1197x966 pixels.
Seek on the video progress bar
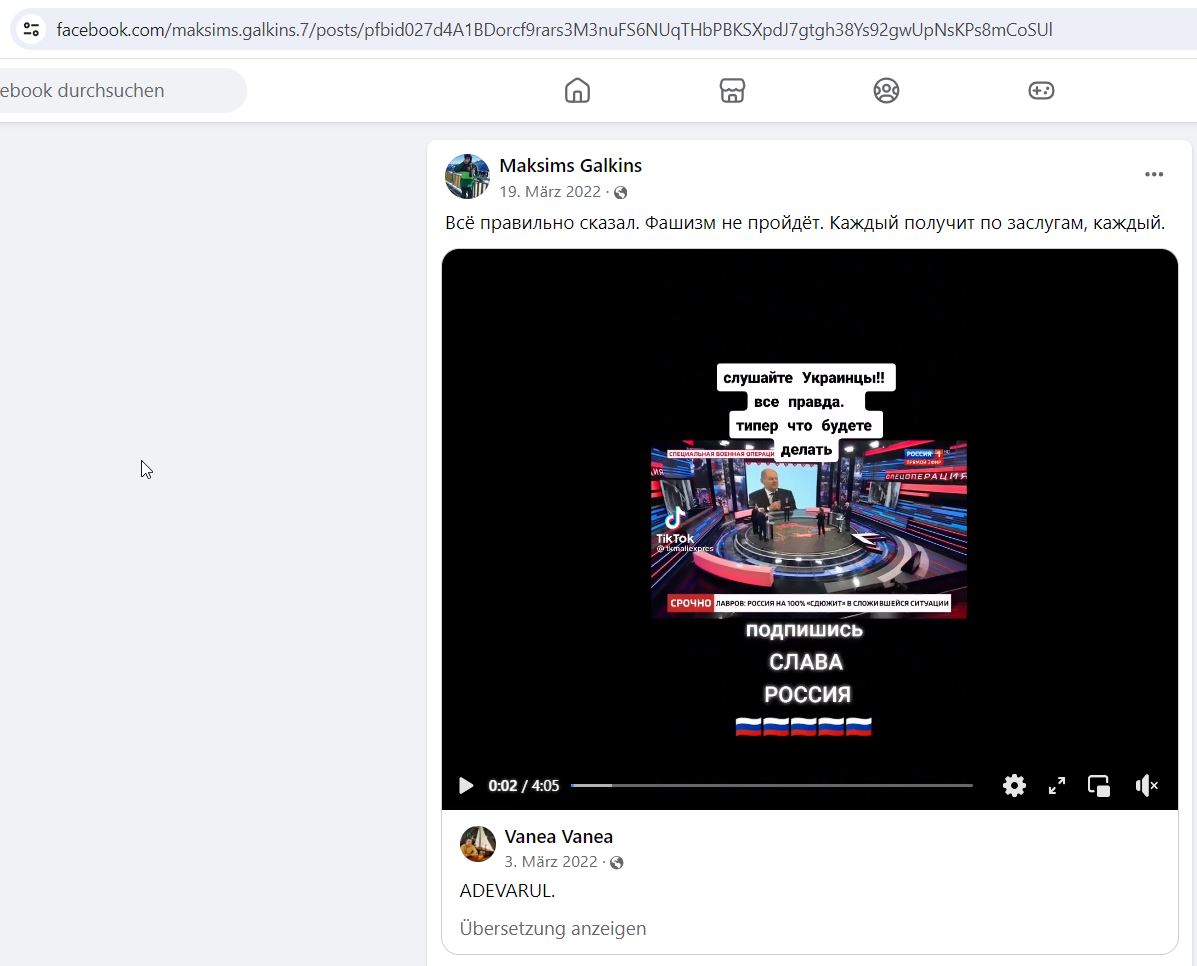pyautogui.click(x=772, y=785)
